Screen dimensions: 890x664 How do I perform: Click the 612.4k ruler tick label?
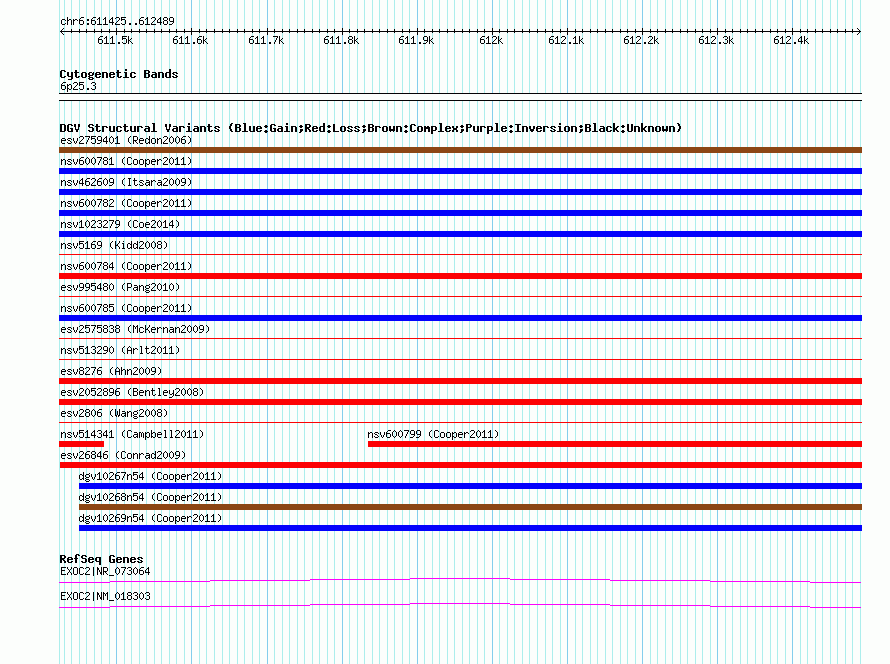[791, 40]
